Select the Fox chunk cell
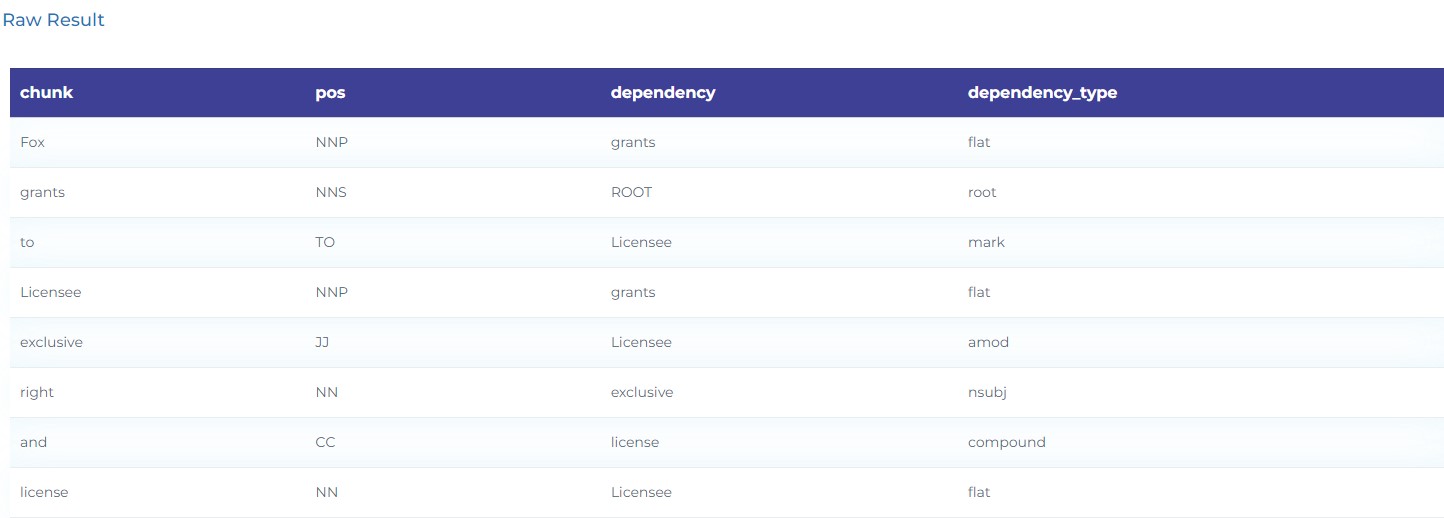 tap(32, 142)
